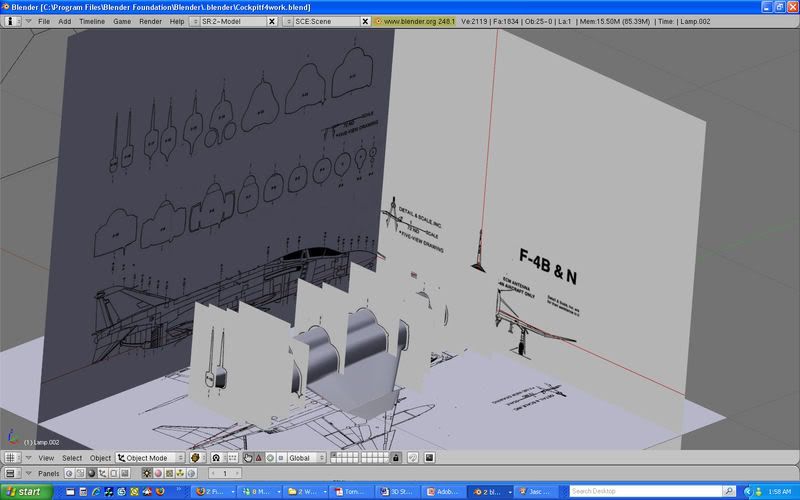Collapse the top header menus triangle
The height and width of the screenshot is (500, 800).
(x=29, y=21)
